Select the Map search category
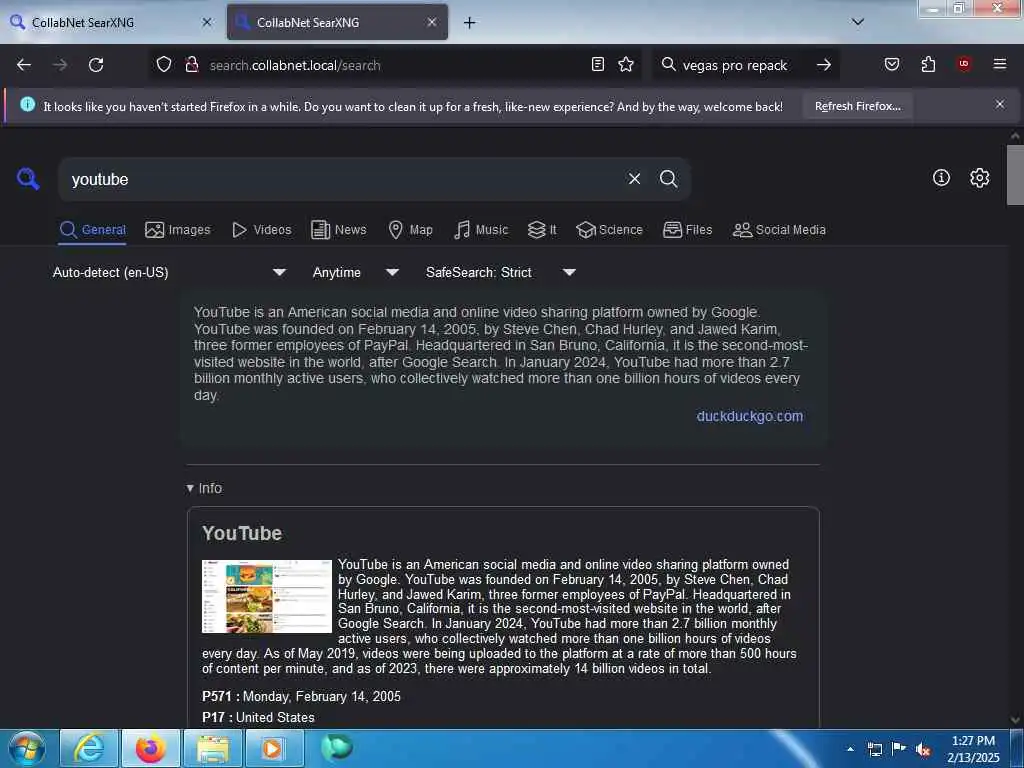Image resolution: width=1024 pixels, height=768 pixels. click(411, 230)
